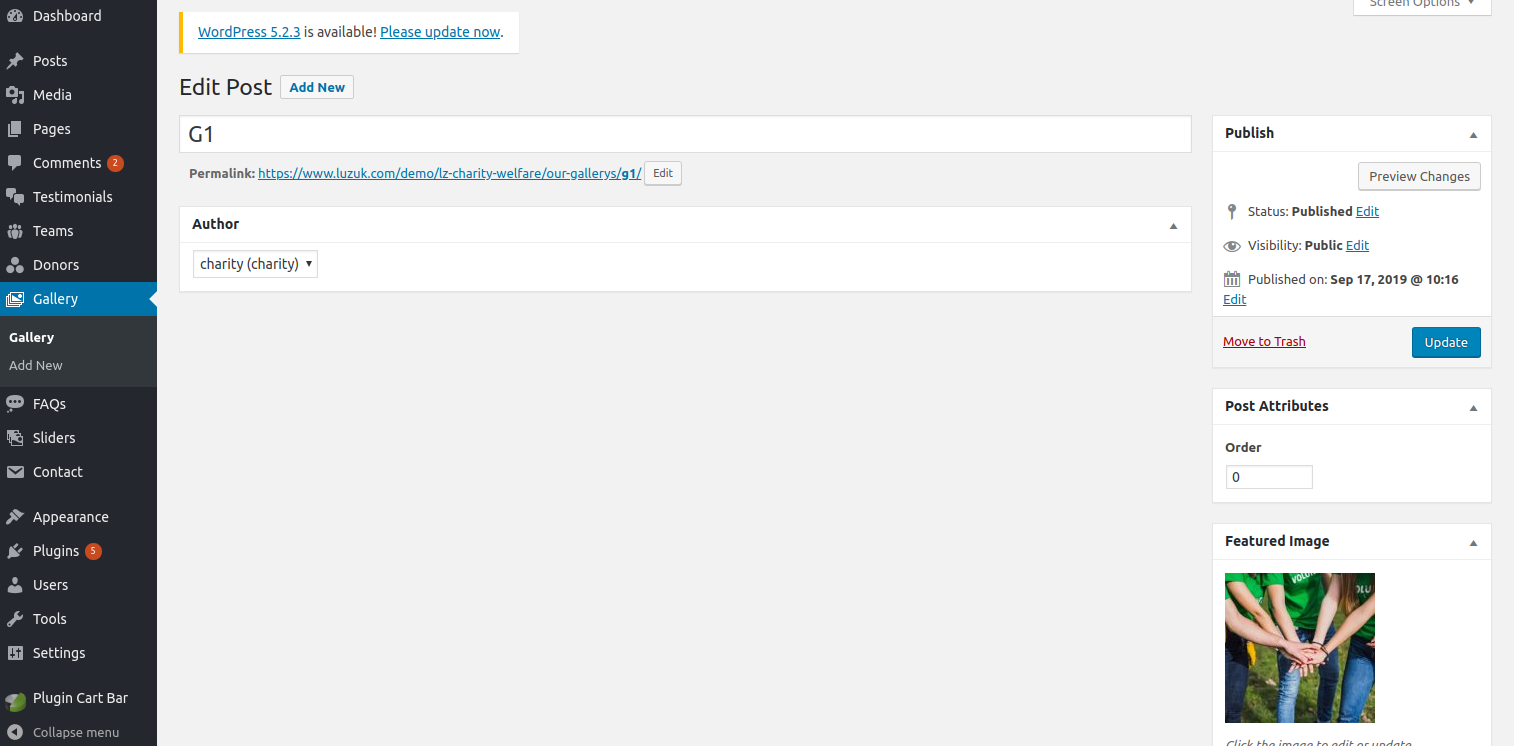Click the calendar icon beside Published on
The height and width of the screenshot is (746, 1514).
point(1232,280)
